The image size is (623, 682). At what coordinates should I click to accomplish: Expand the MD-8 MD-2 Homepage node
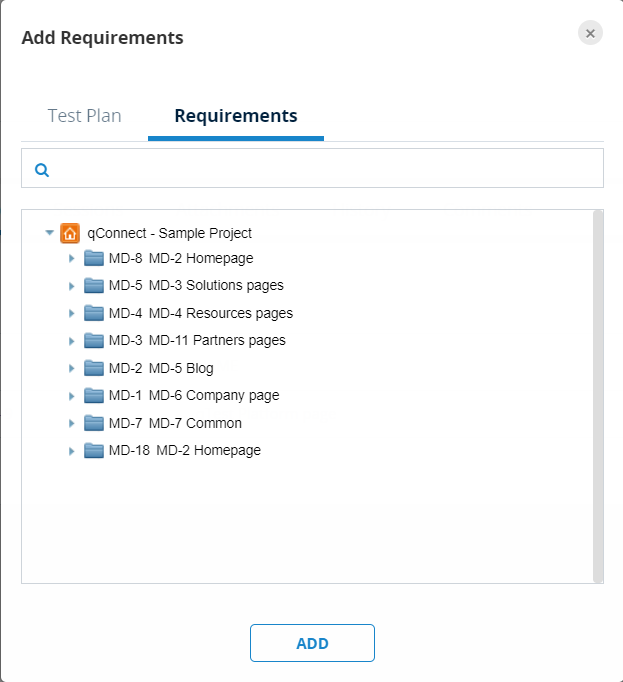(x=72, y=259)
